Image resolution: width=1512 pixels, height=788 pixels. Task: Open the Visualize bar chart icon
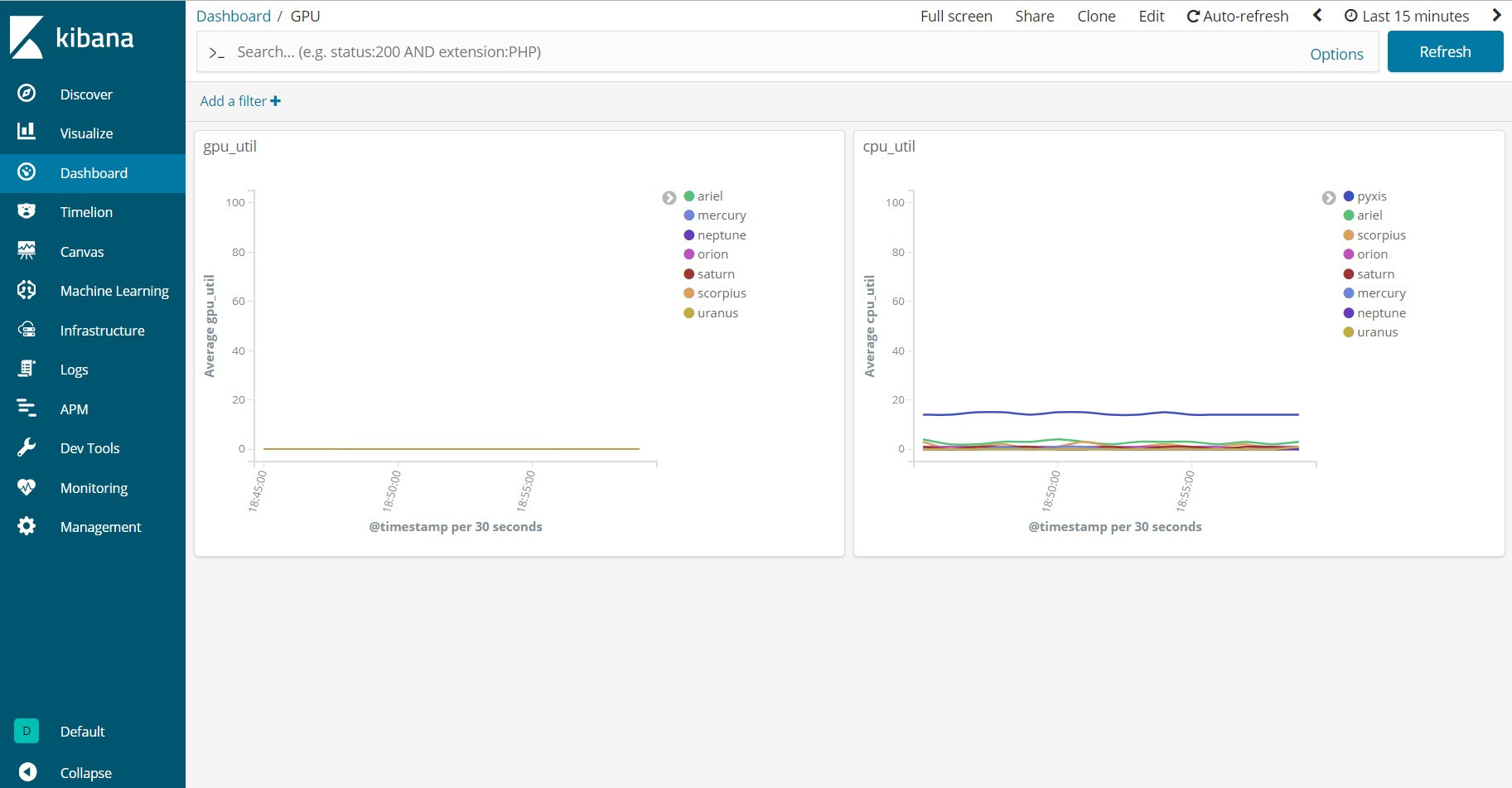[x=27, y=131]
